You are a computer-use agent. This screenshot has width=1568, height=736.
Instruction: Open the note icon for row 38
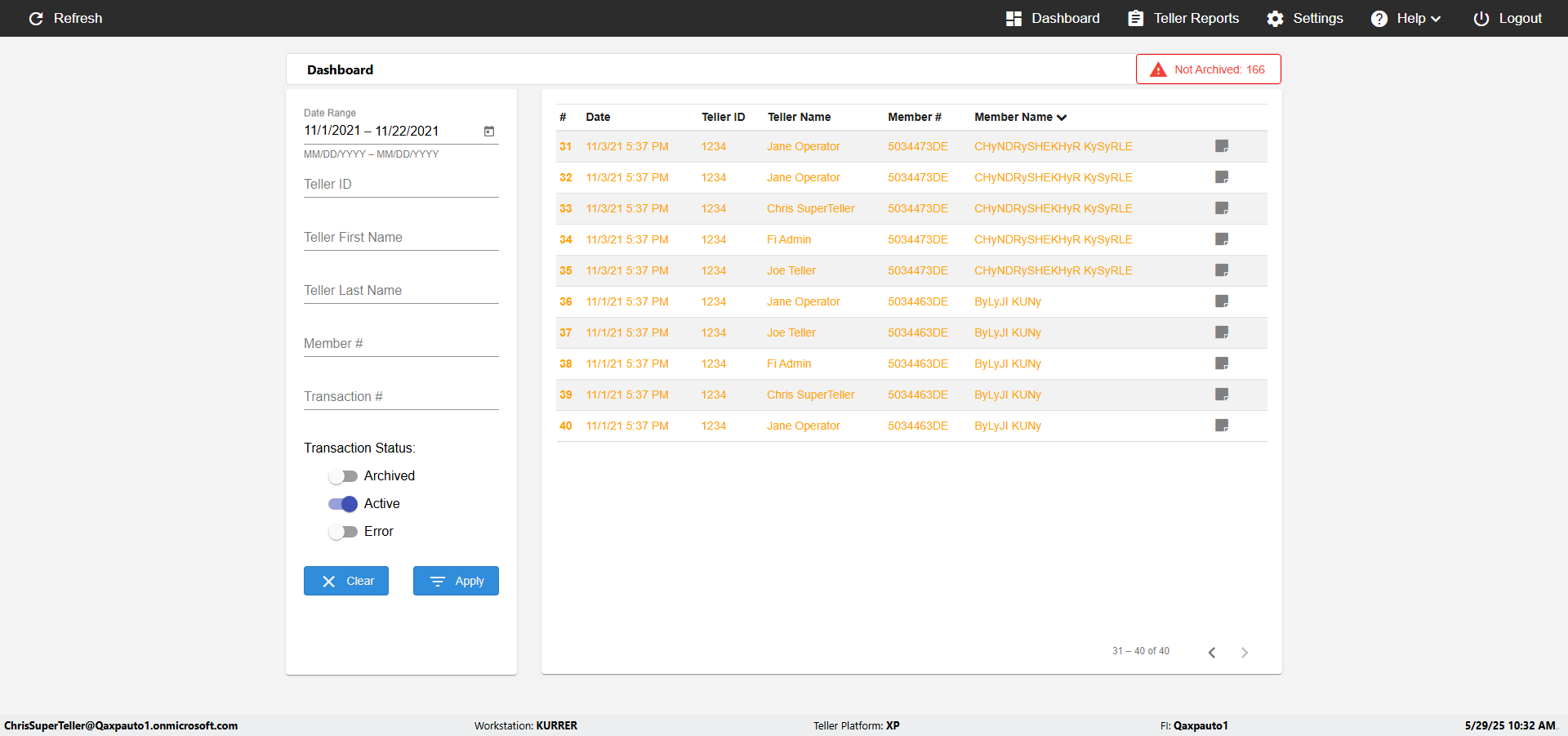[1222, 364]
